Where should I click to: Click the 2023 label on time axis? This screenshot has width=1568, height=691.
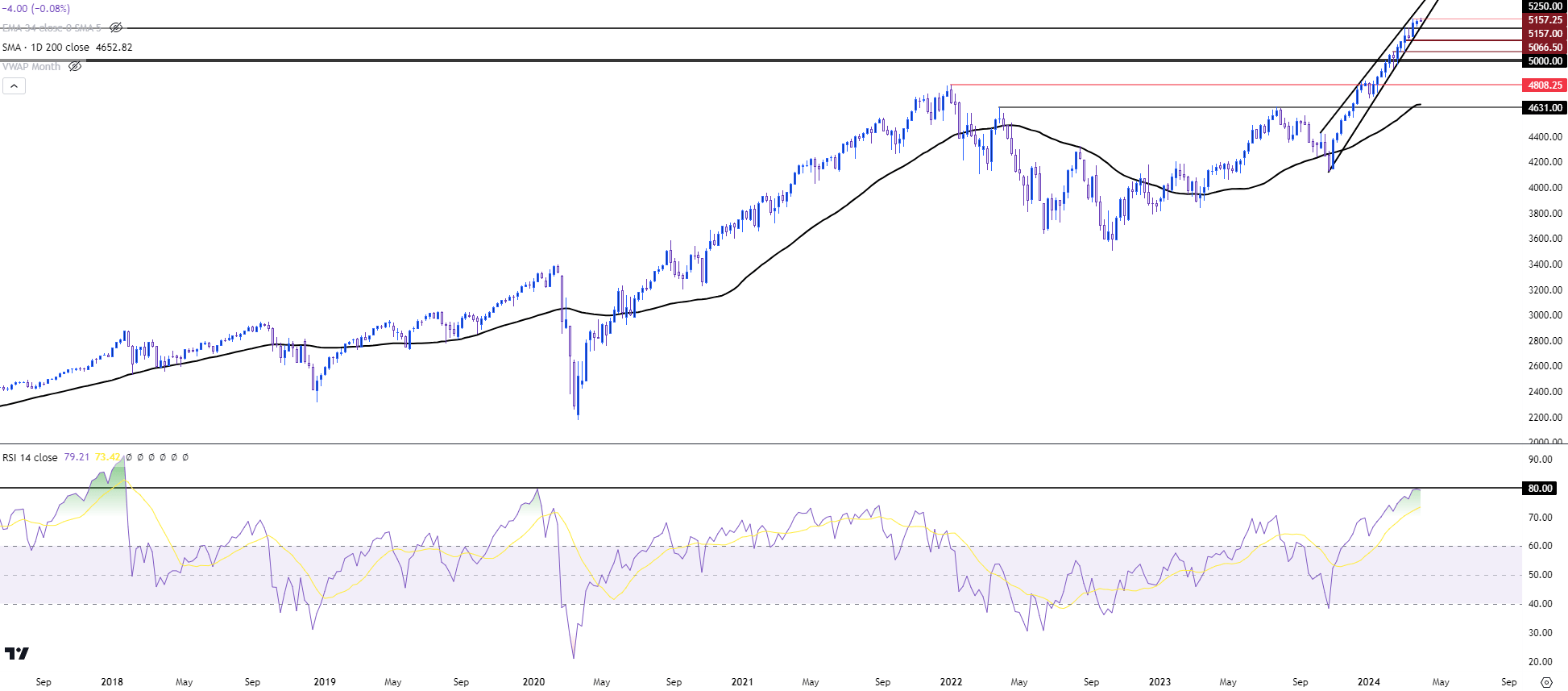1159,682
